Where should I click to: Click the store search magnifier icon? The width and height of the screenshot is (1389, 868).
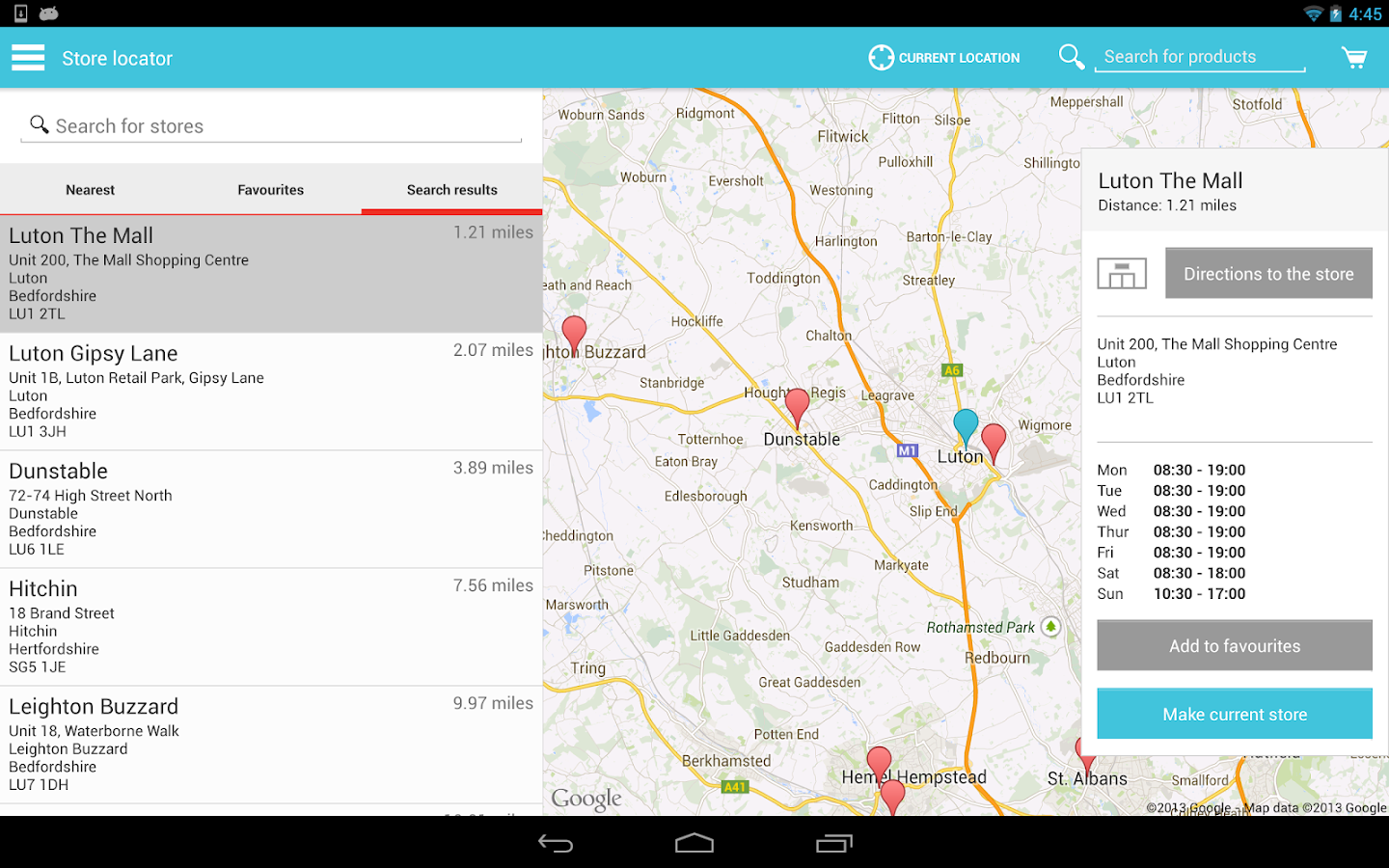(39, 123)
